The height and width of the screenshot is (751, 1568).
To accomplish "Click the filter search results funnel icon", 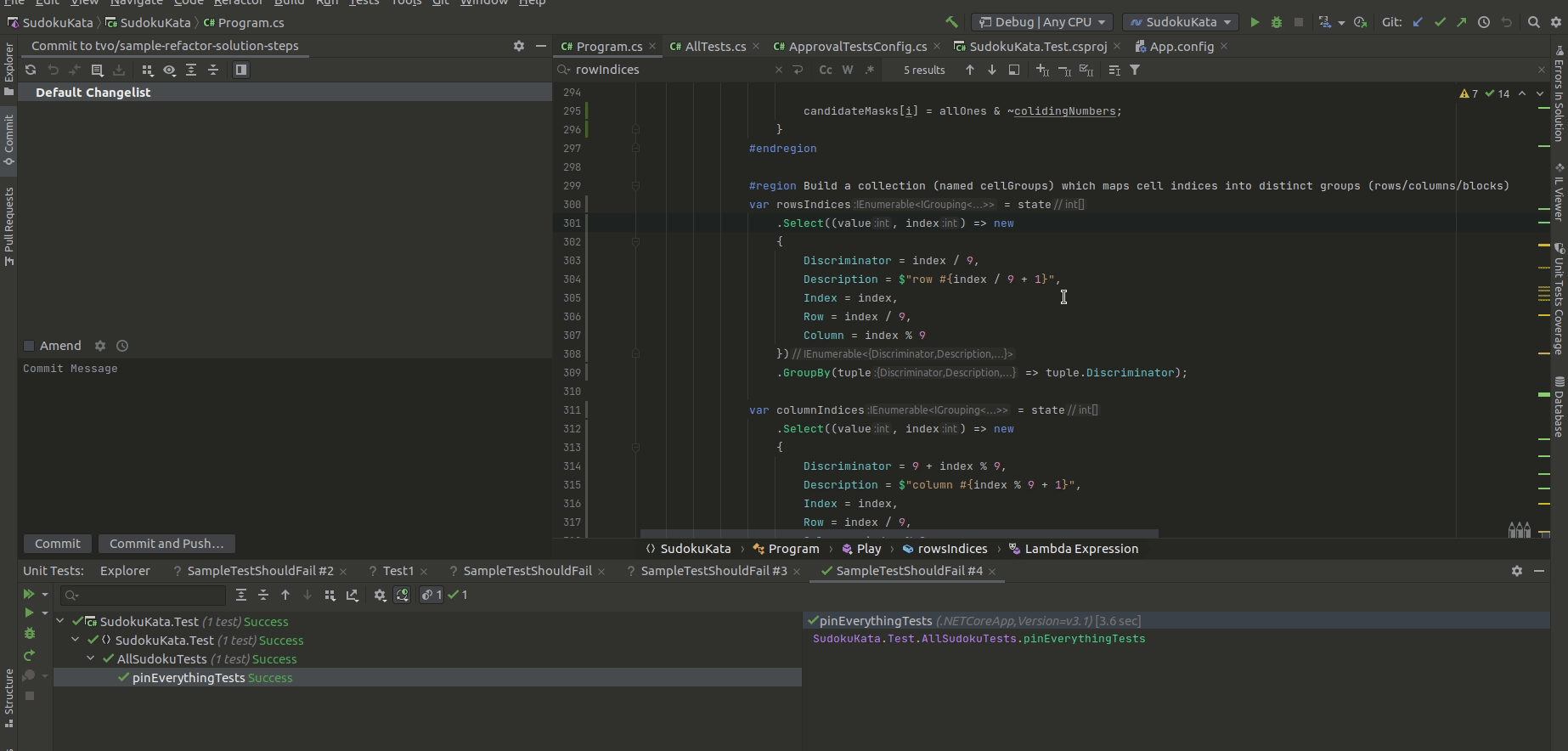I will coord(1135,70).
